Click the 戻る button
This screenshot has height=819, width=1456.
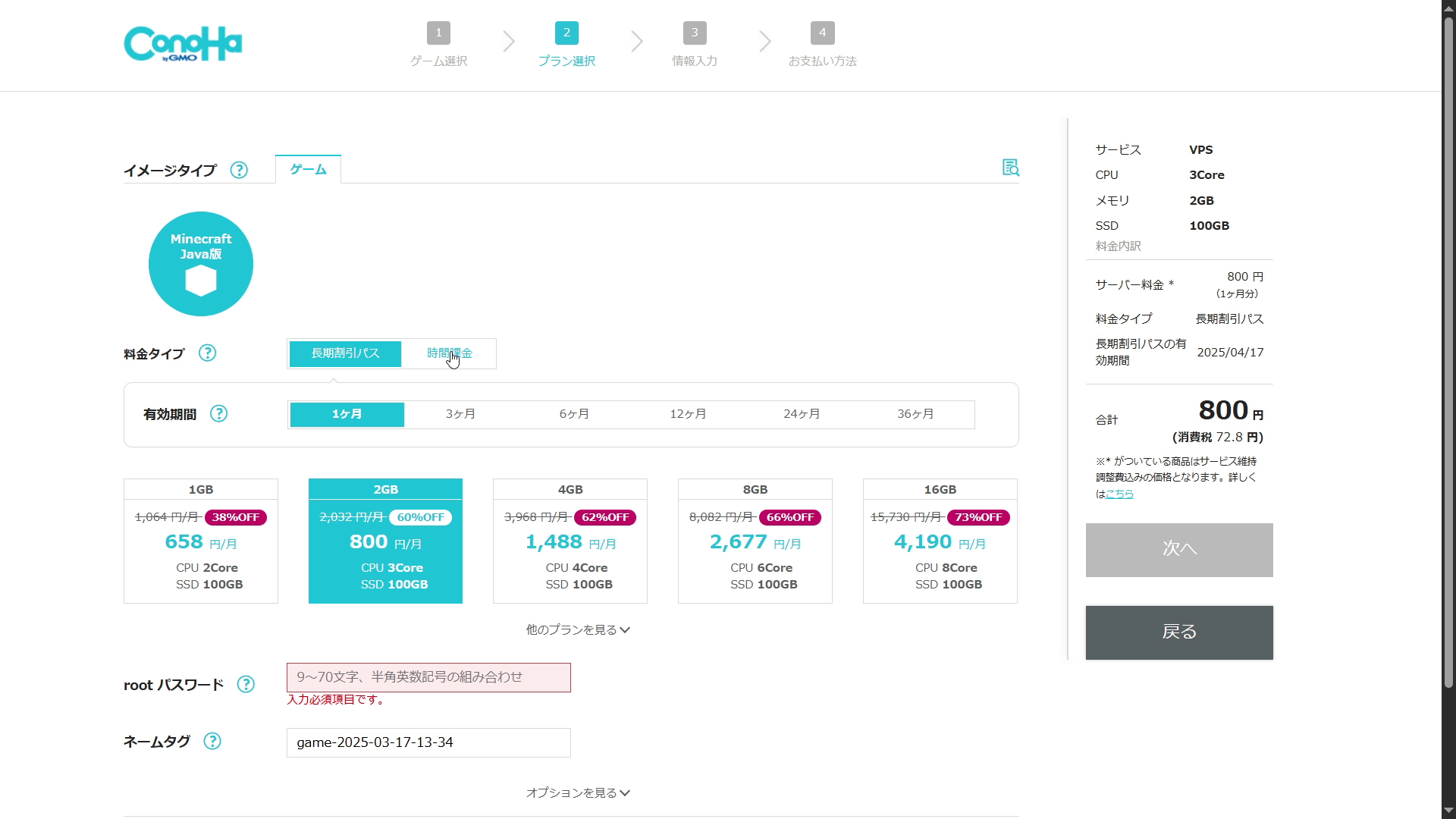(x=1179, y=632)
